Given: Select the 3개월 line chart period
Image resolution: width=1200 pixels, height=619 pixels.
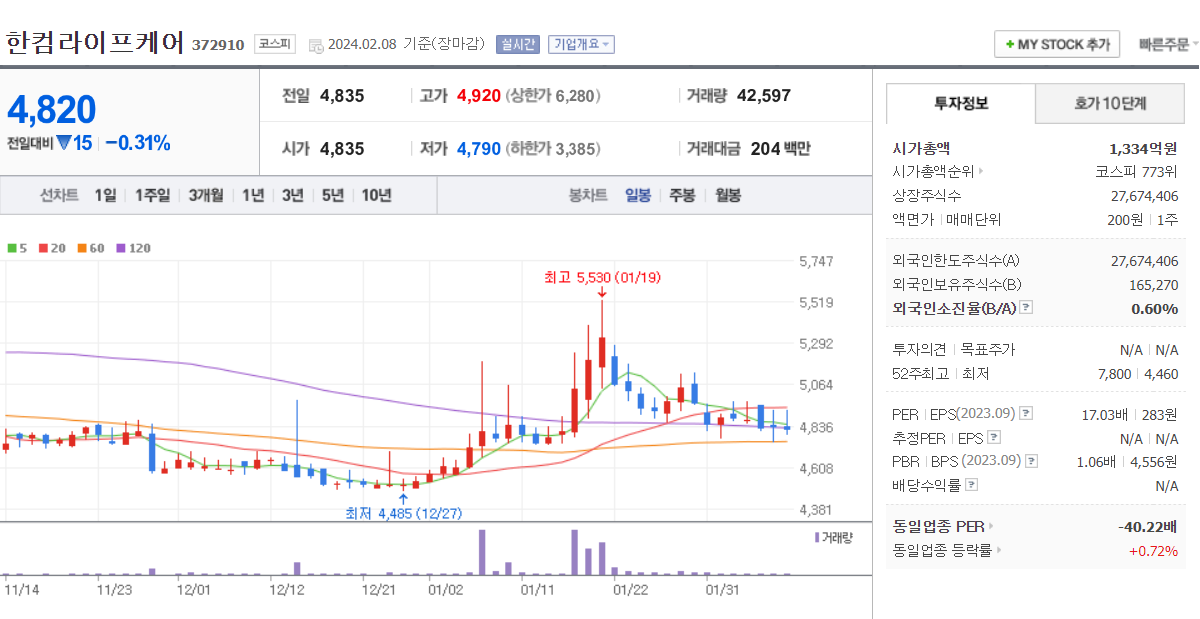Looking at the screenshot, I should click(206, 195).
